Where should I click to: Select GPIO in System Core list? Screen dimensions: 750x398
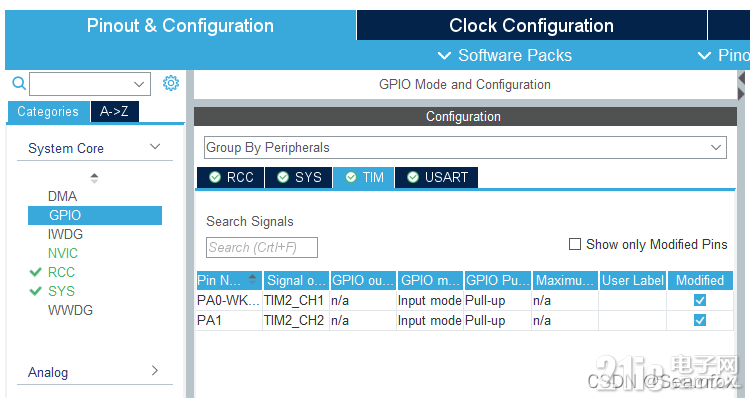tap(95, 215)
